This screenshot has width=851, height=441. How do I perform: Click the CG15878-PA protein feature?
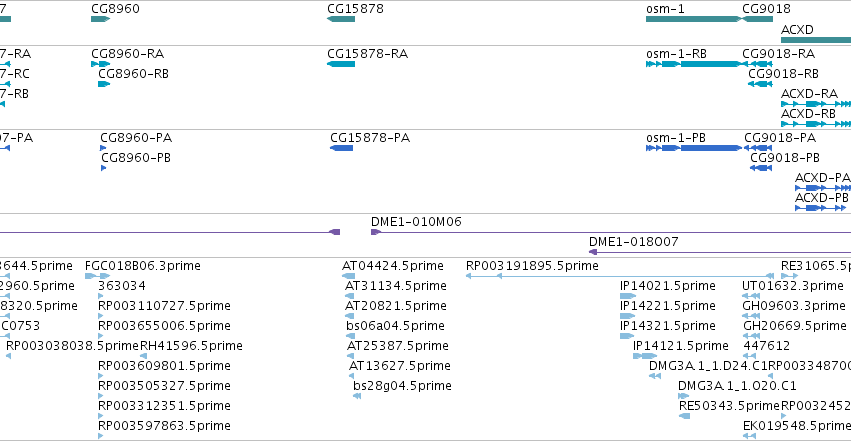pos(341,148)
